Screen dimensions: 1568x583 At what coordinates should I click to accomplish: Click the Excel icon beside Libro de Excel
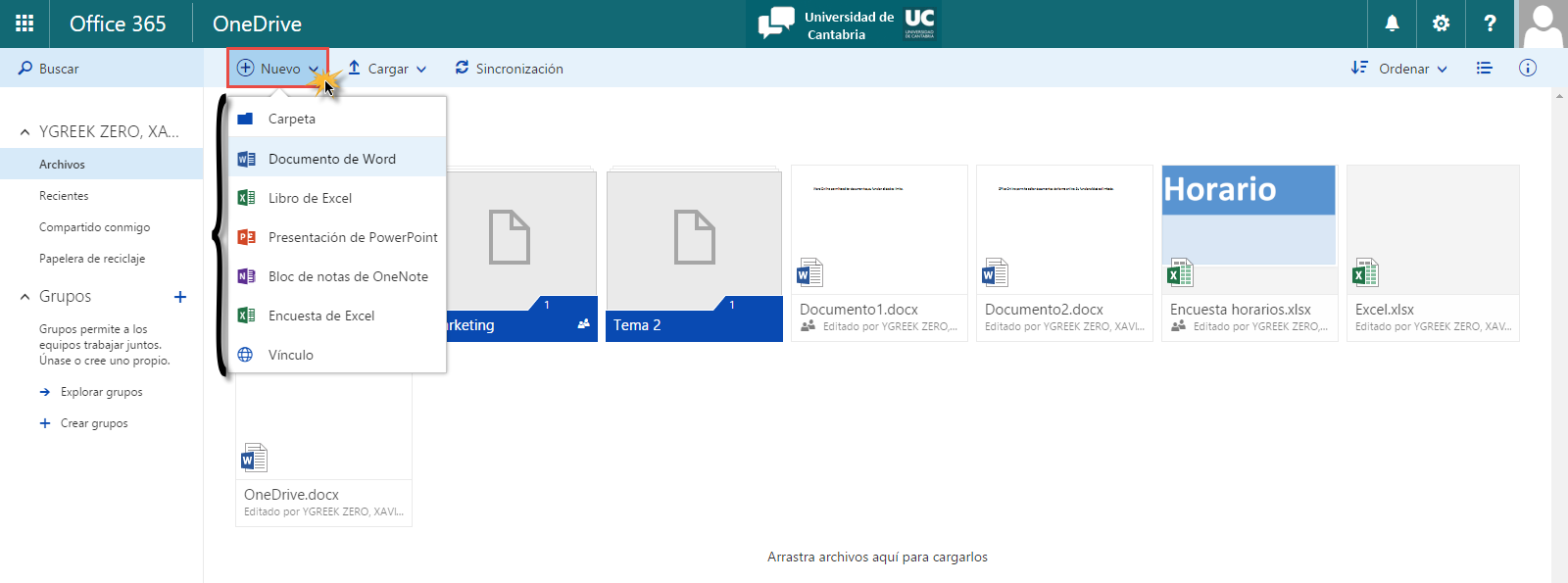point(246,198)
